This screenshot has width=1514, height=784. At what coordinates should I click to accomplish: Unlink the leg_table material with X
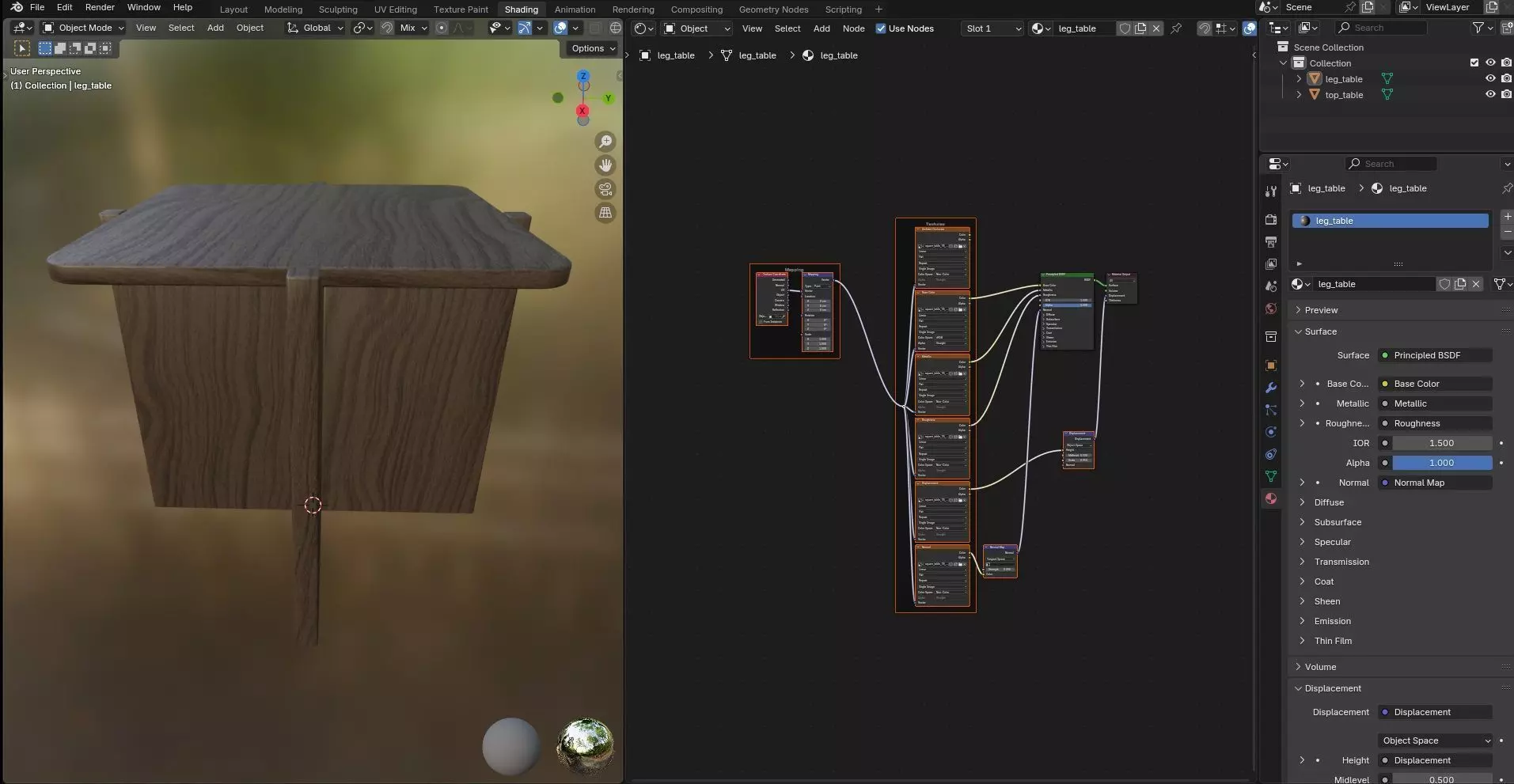point(1476,284)
